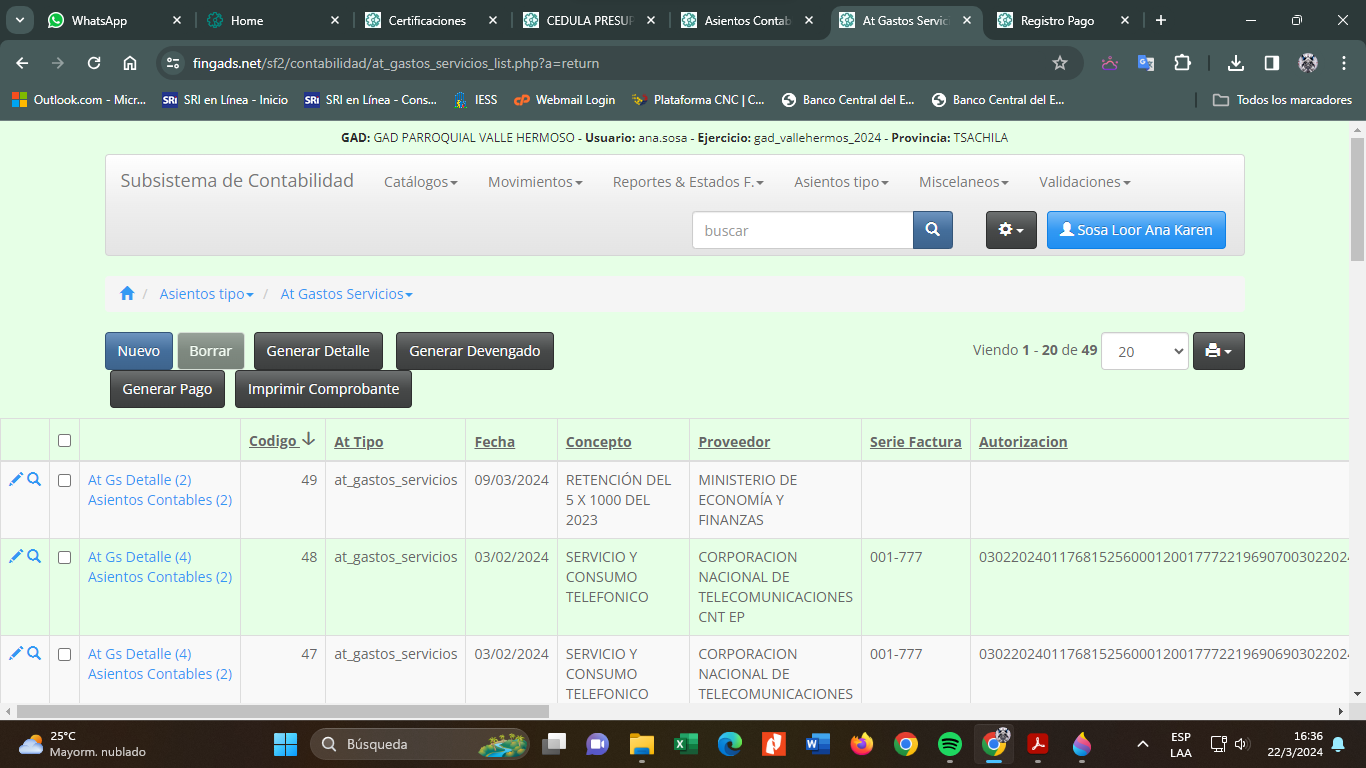Viewport: 1366px width, 768px height.
Task: Expand the At Gastos Servicios breadcrumb dropdown
Action: click(x=346, y=294)
